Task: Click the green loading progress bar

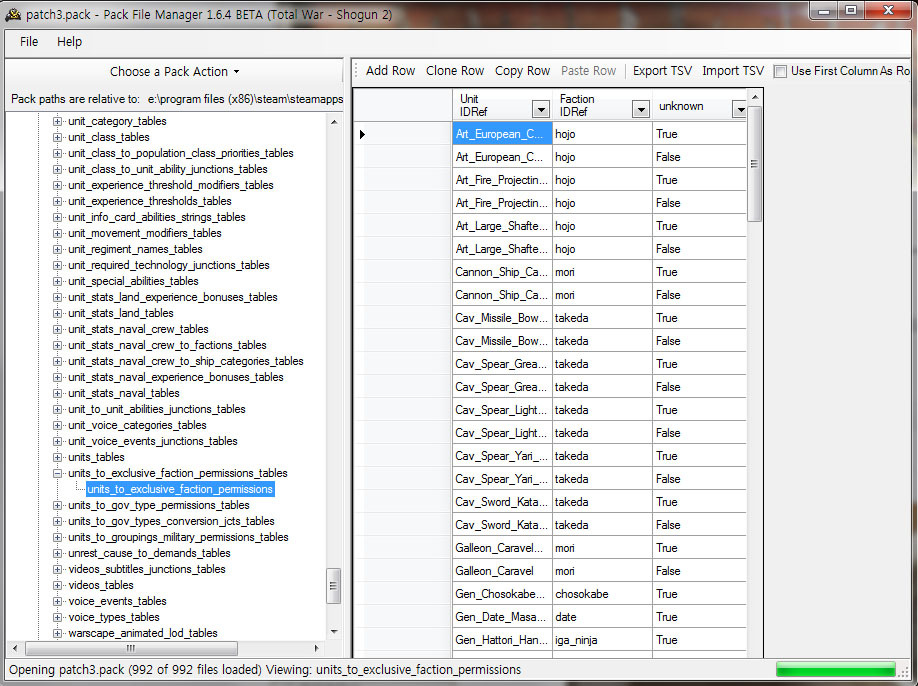Action: [835, 669]
